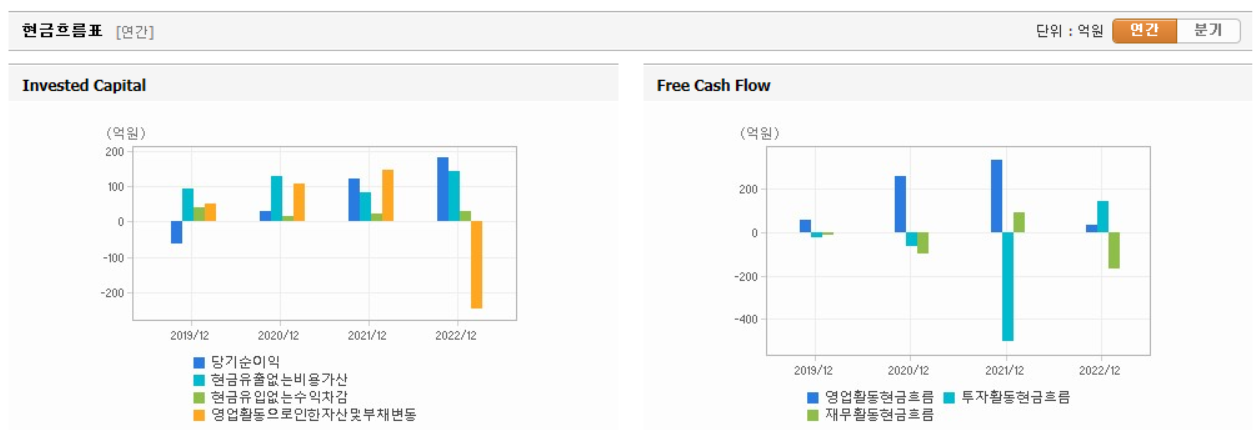Switch to the 분기 quarterly view
This screenshot has width=1258, height=430.
(1208, 30)
